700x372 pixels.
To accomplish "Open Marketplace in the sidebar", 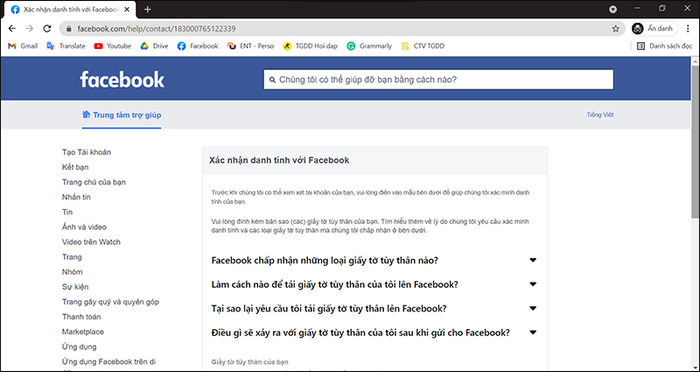I will click(83, 332).
